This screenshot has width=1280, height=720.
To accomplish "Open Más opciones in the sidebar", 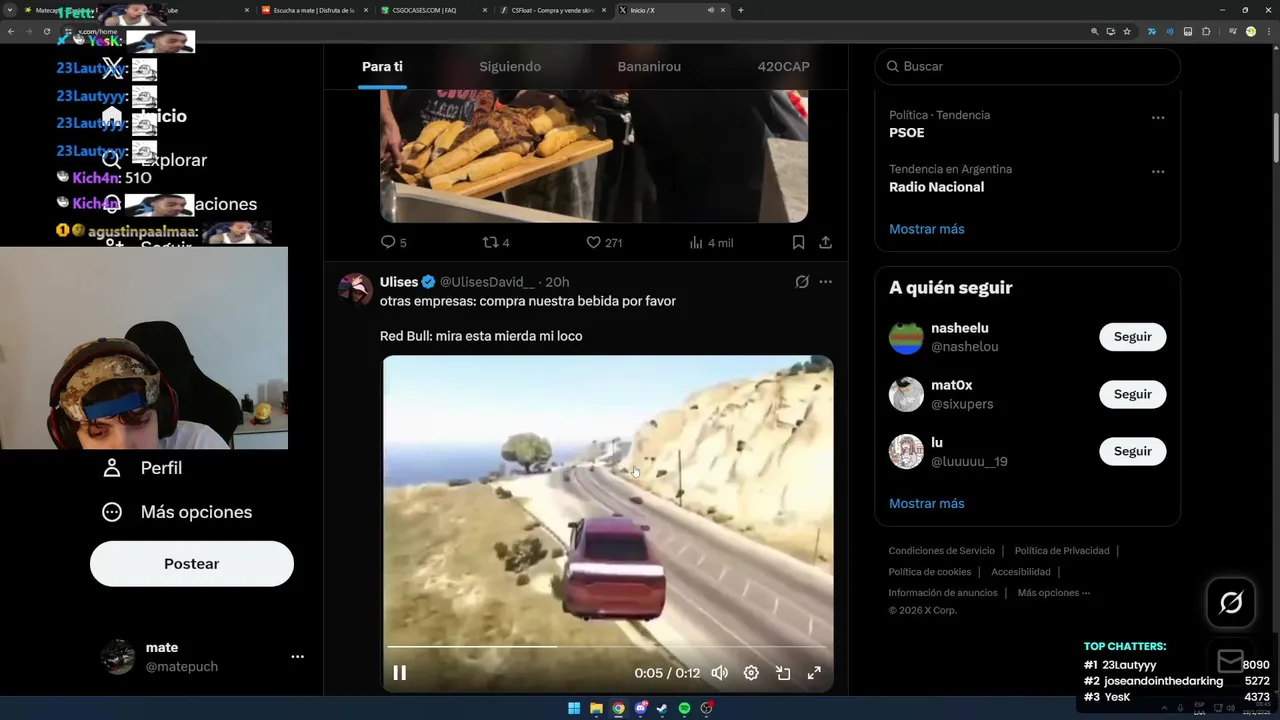I will (x=177, y=512).
